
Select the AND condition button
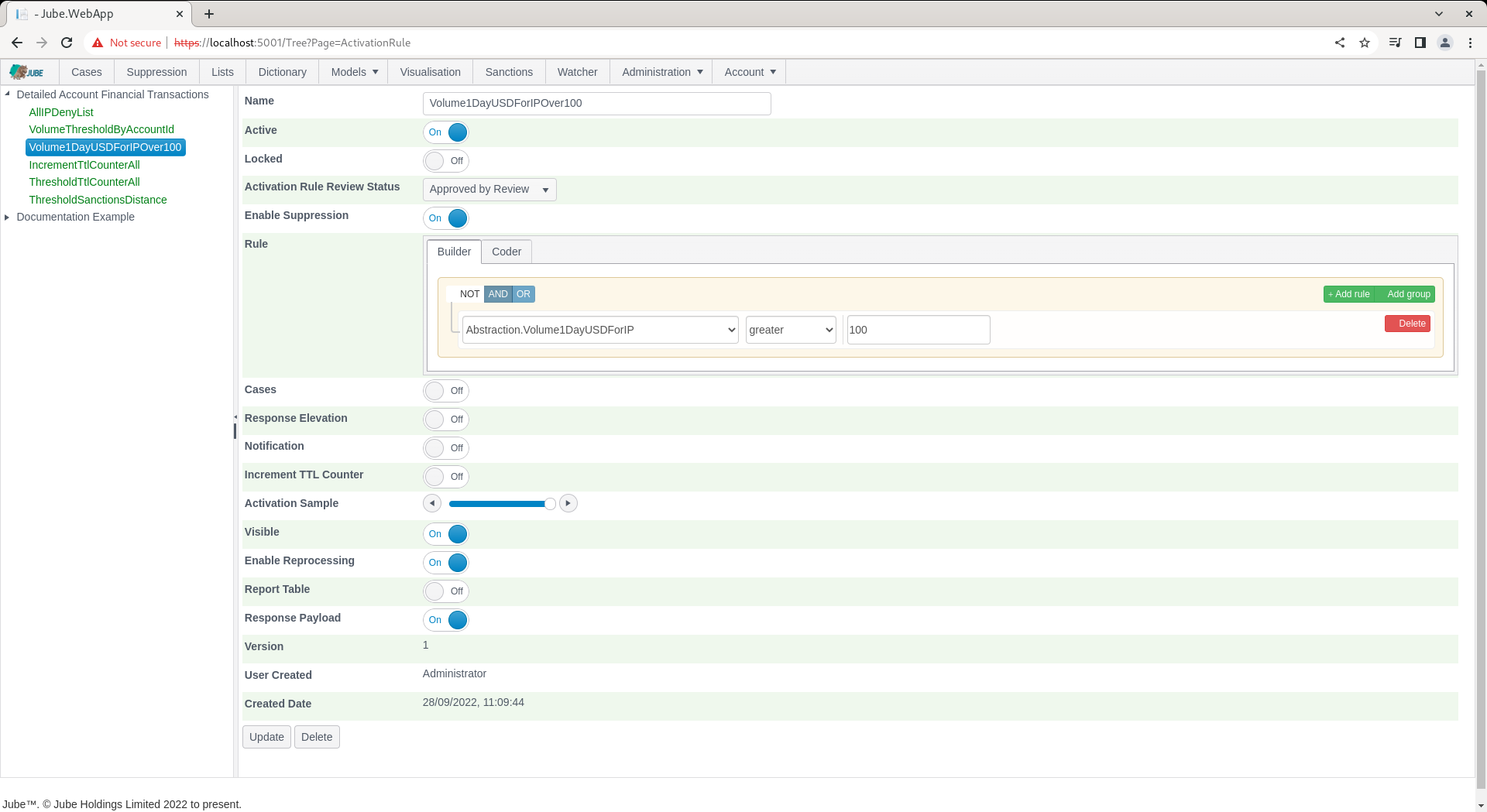click(x=498, y=294)
